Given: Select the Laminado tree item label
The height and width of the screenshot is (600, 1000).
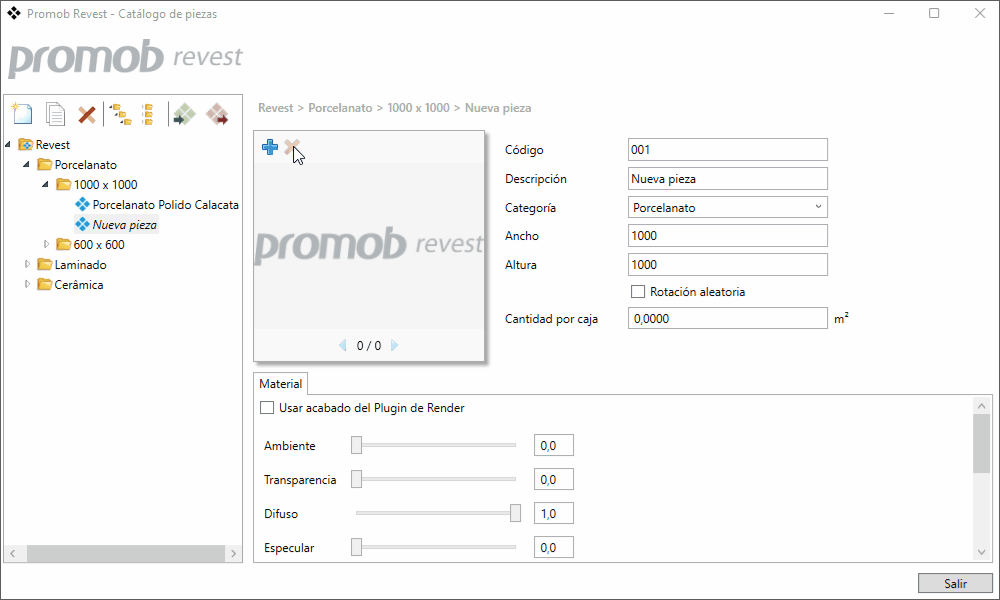Looking at the screenshot, I should click(x=80, y=264).
